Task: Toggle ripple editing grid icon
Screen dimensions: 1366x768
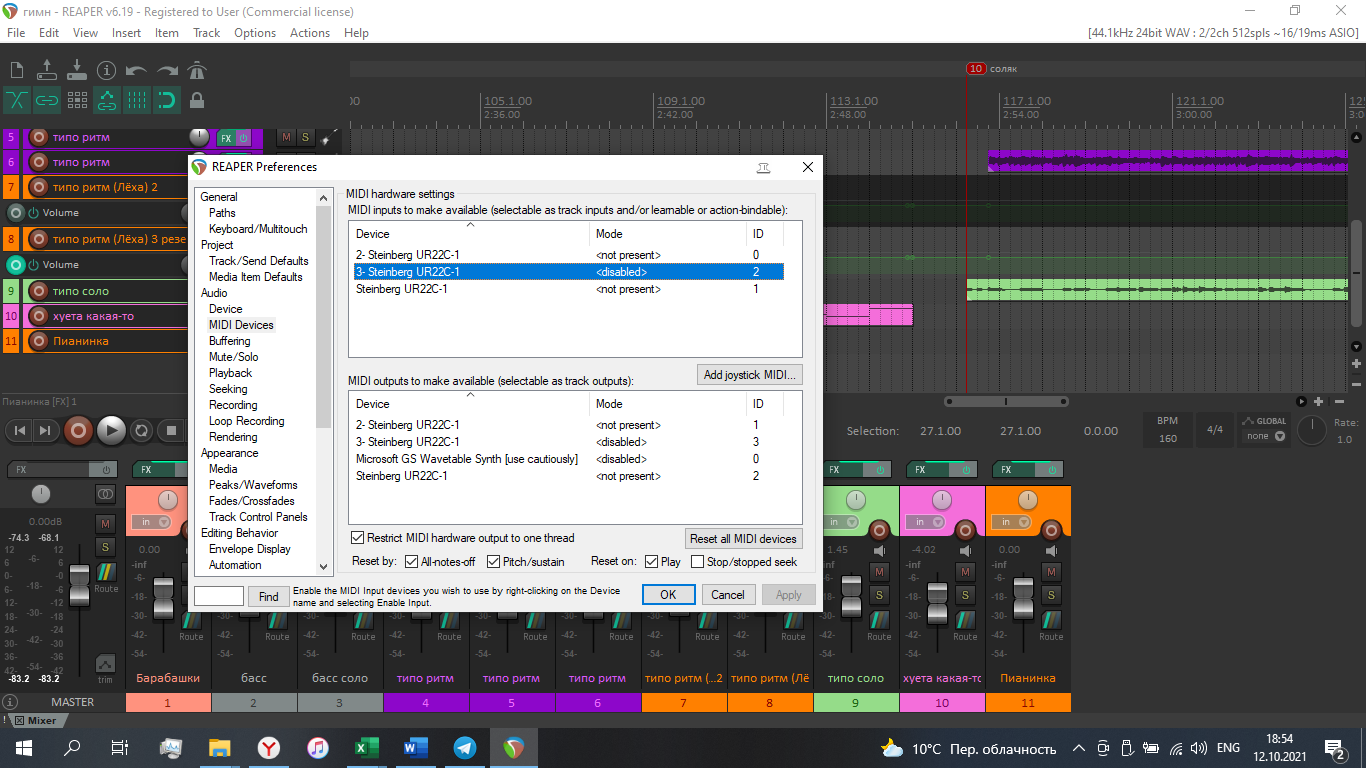Action: pyautogui.click(x=77, y=100)
